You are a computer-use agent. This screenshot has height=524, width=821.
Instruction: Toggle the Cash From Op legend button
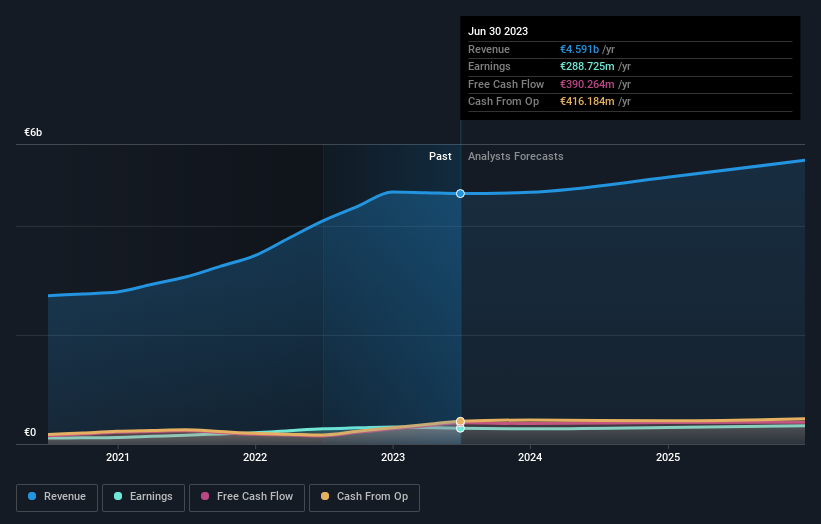(x=364, y=497)
